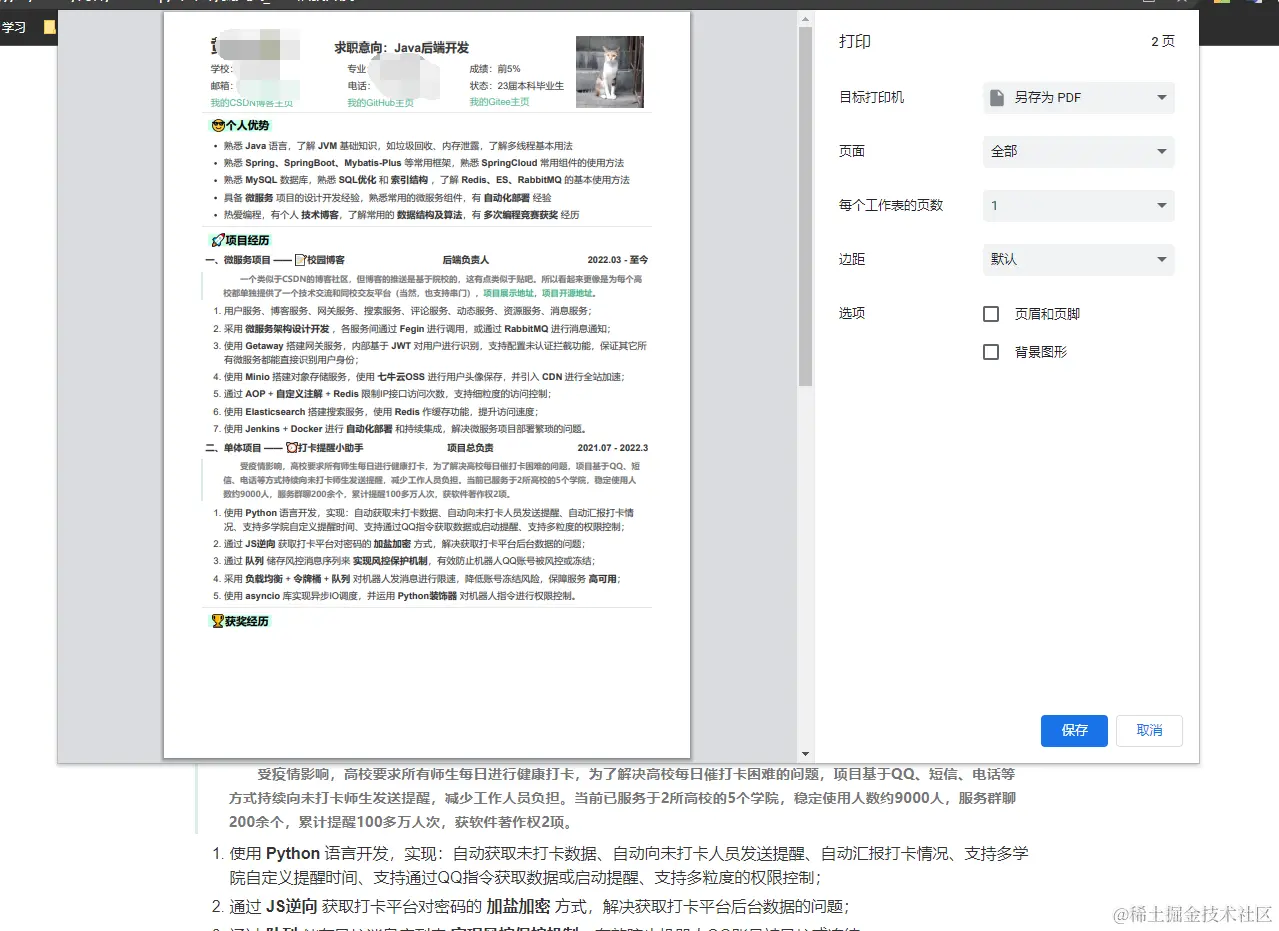The image size is (1279, 931).
Task: Click the rocket emoji beside 项目经历
Action: pyautogui.click(x=217, y=240)
